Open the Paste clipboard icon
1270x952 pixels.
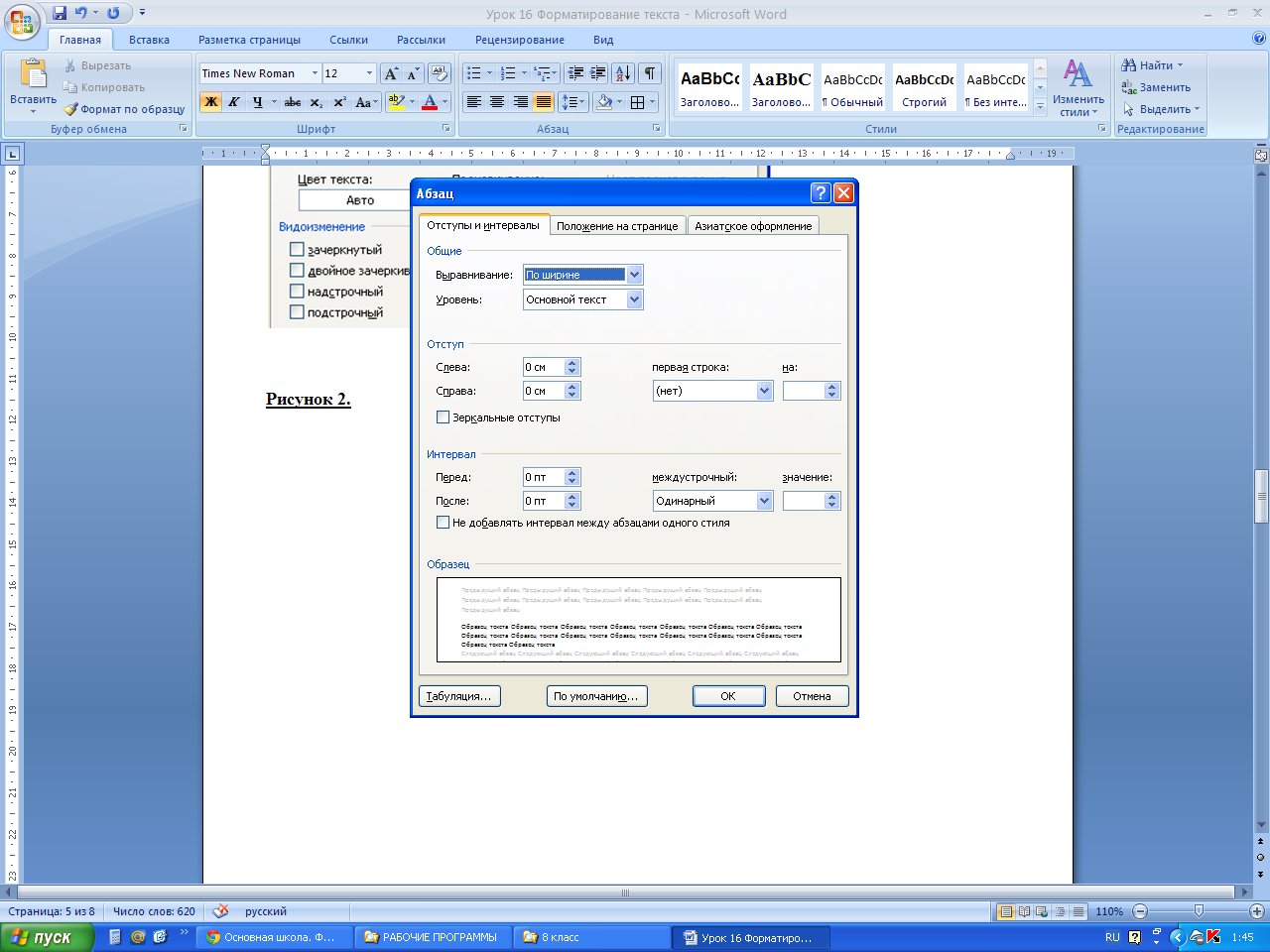tap(33, 75)
